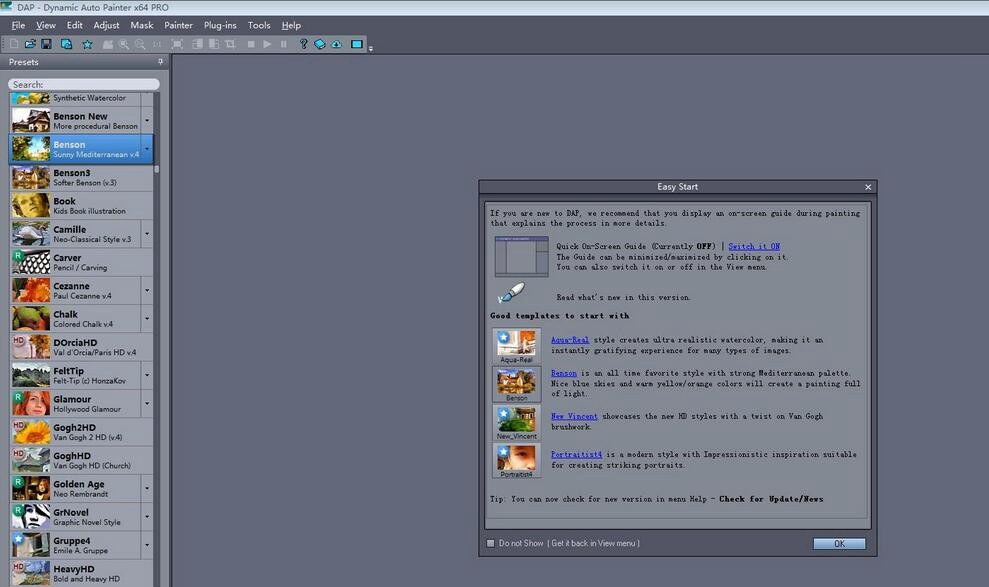Click the Stop painting square icon
Viewport: 989px width, 587px height.
point(251,44)
